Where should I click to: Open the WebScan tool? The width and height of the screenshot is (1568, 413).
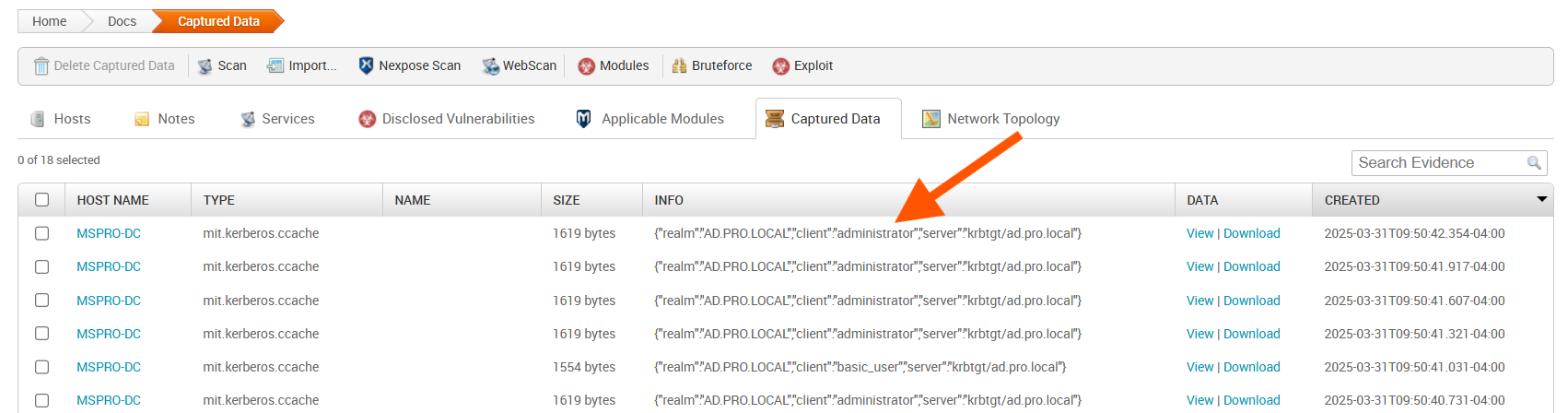(x=490, y=66)
